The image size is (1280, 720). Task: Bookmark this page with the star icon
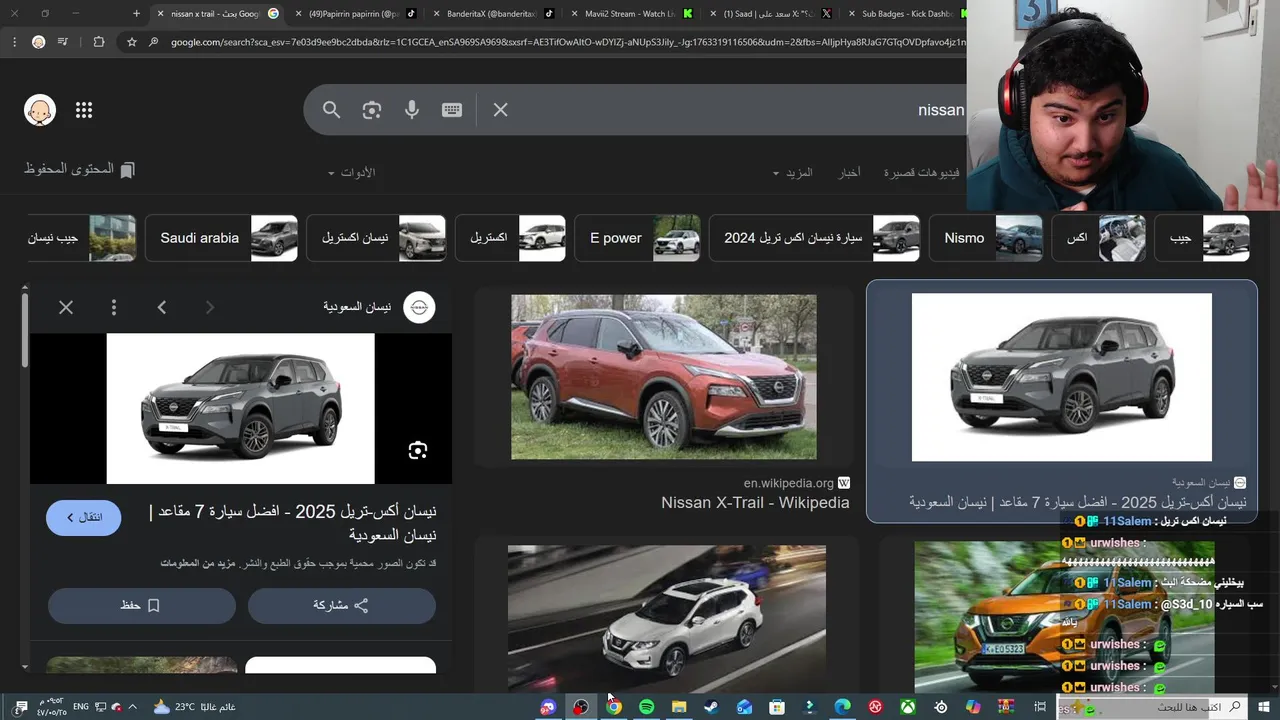131,42
